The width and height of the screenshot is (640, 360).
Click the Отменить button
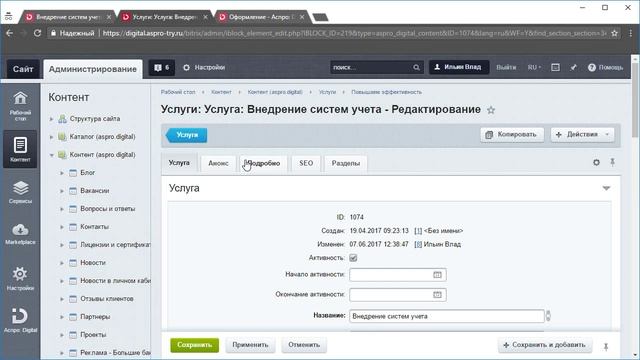pyautogui.click(x=304, y=345)
